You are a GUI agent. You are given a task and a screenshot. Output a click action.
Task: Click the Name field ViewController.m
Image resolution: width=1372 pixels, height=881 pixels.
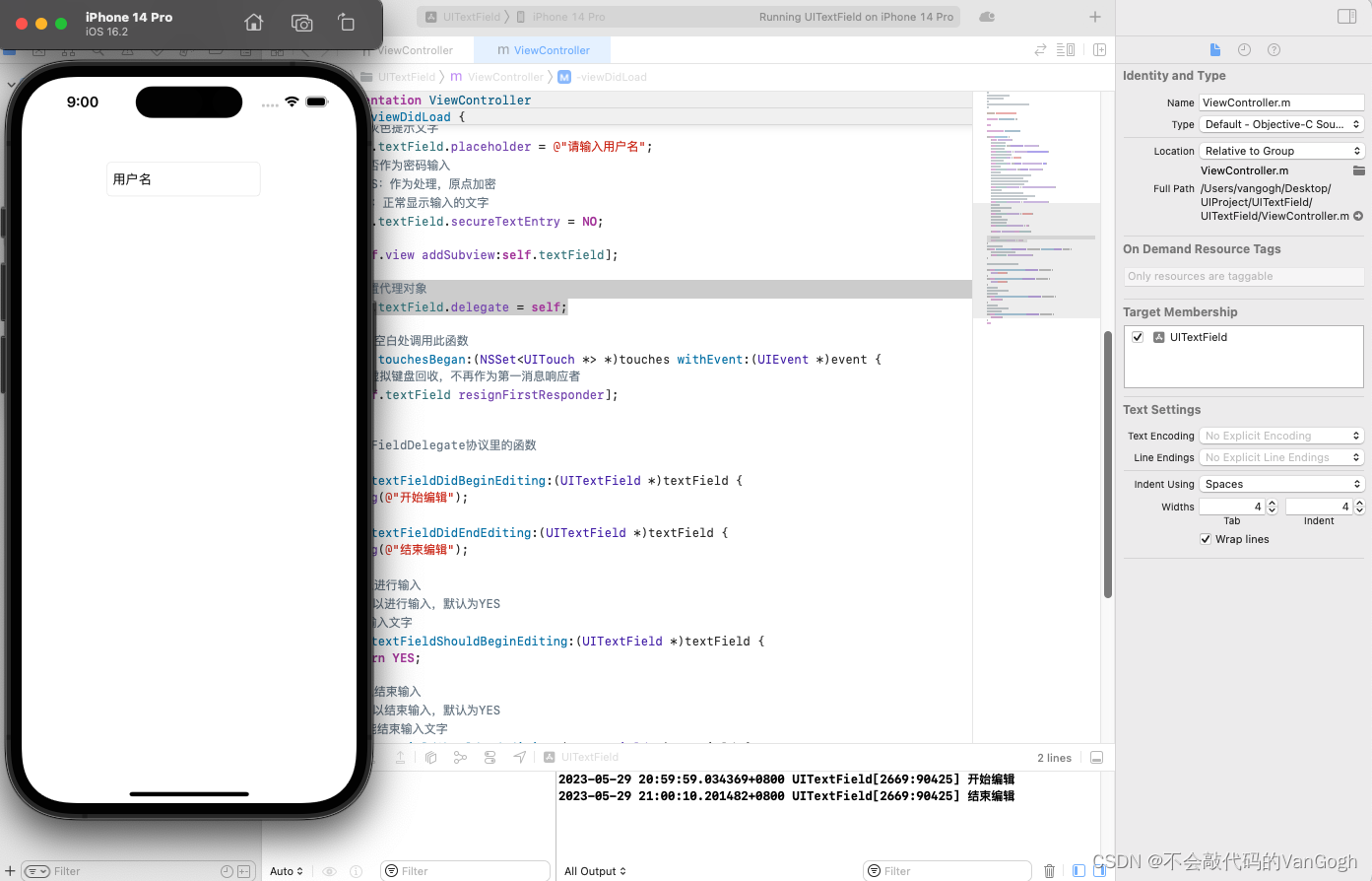tap(1281, 102)
